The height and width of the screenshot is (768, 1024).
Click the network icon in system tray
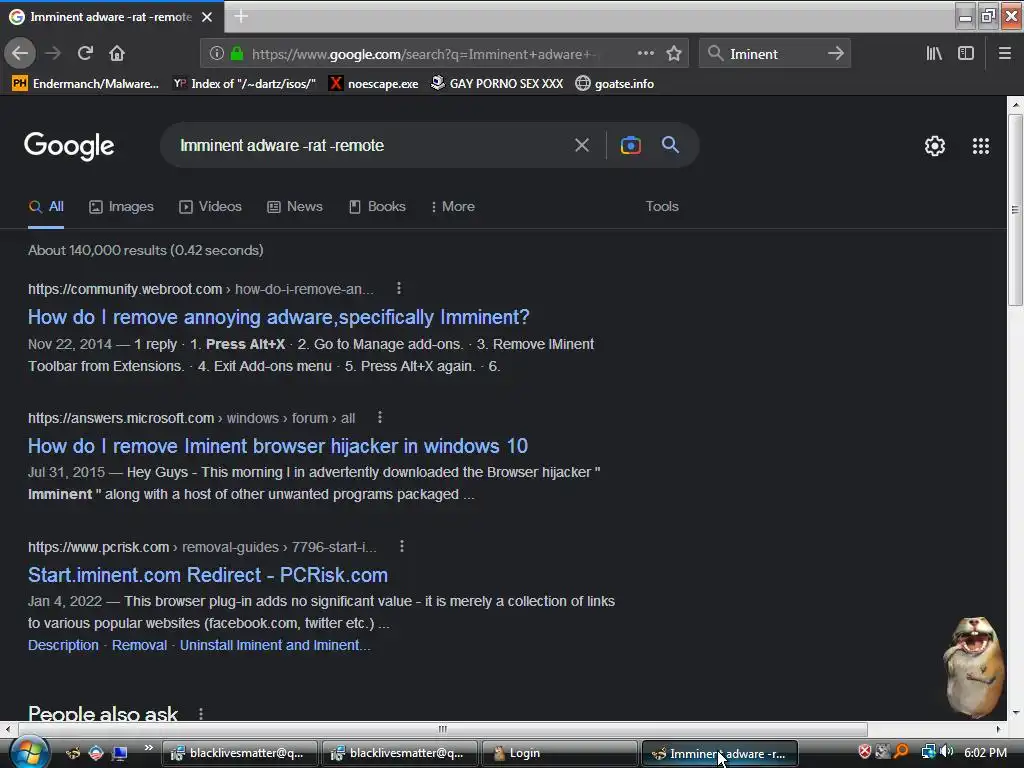(928, 752)
